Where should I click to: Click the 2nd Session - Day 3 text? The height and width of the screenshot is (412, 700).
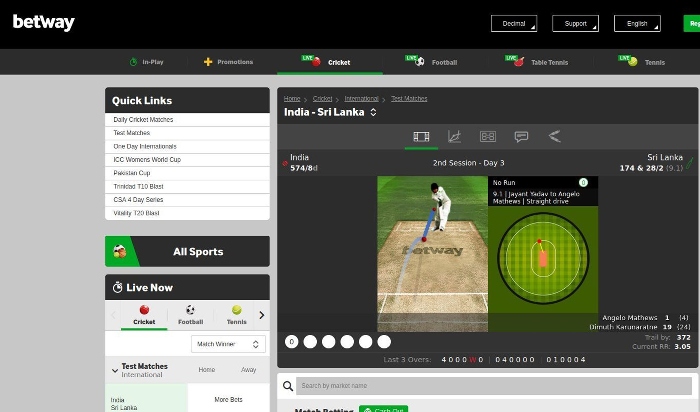[x=468, y=163]
